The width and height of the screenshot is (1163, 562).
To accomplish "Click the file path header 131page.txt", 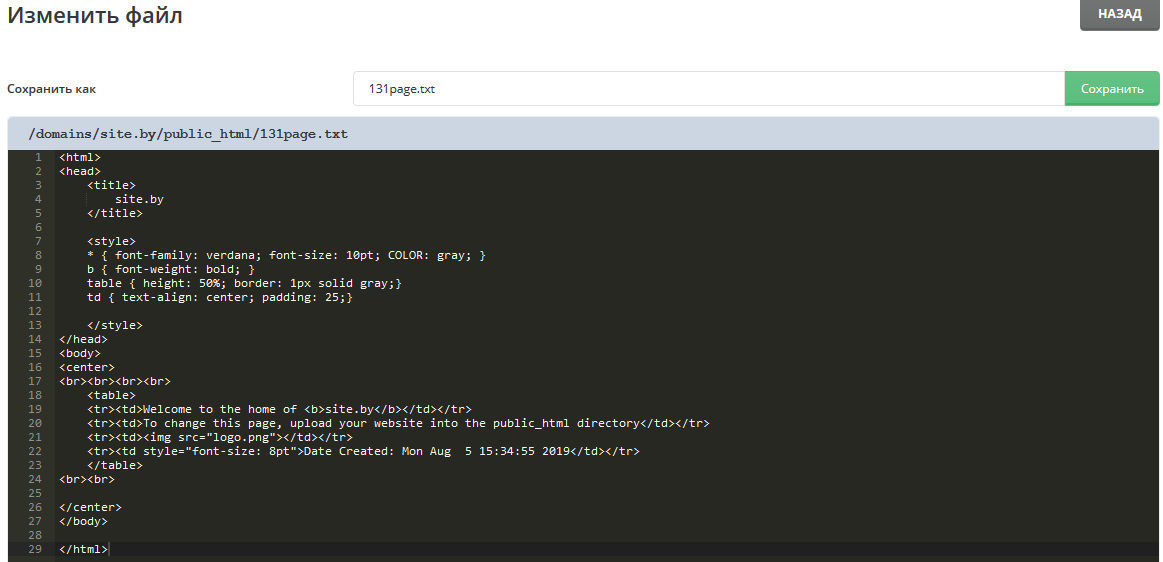I will 188,133.
